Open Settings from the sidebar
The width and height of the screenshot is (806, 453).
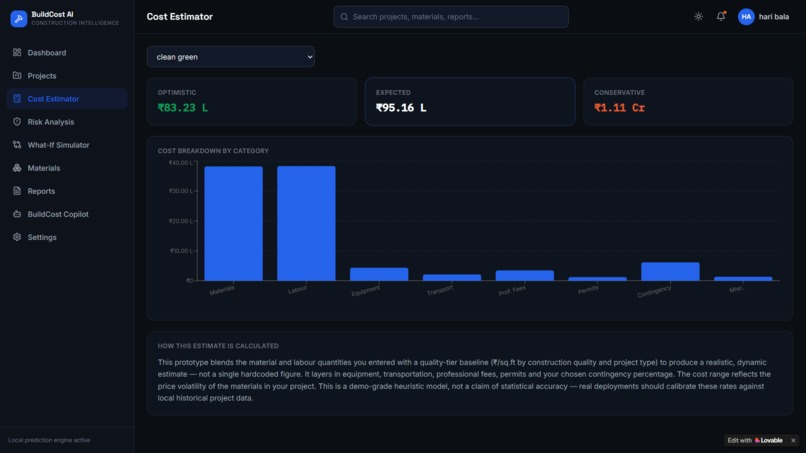67,237
